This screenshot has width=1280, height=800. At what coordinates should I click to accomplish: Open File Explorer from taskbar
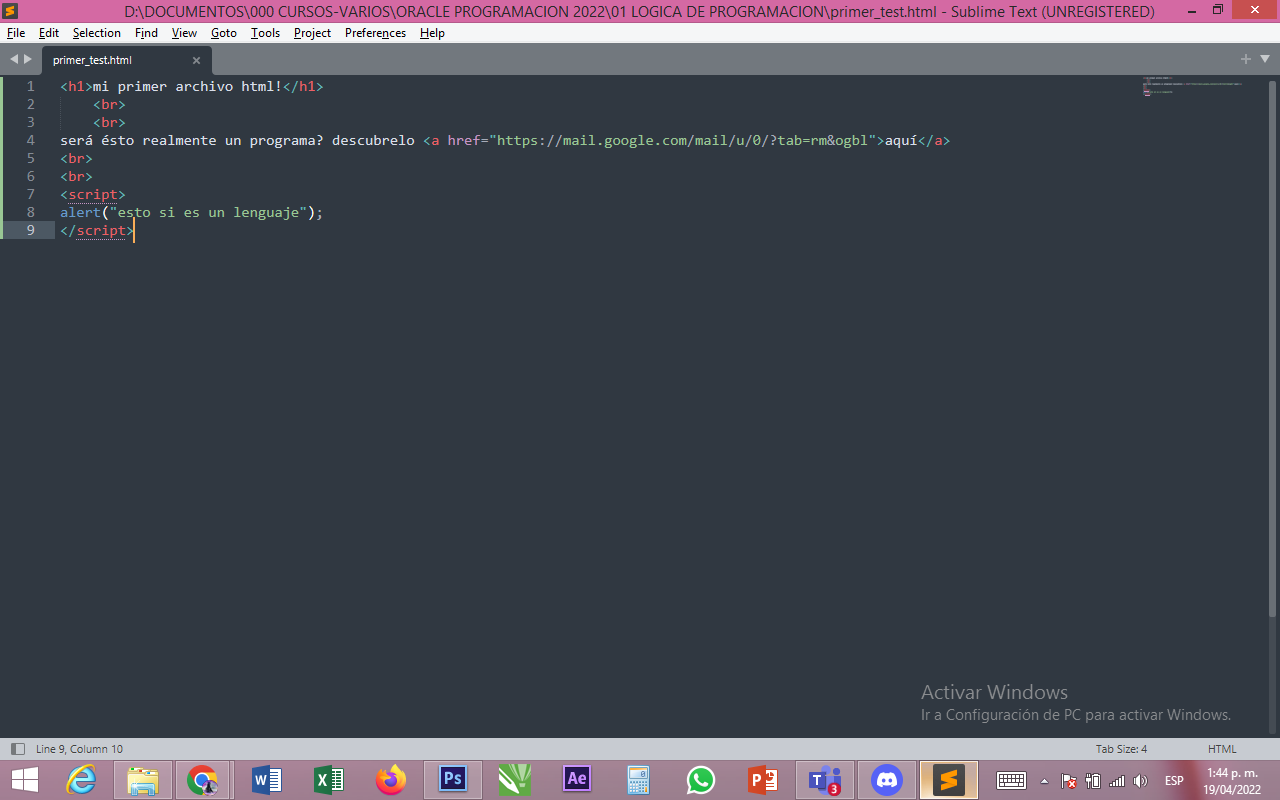tap(143, 780)
